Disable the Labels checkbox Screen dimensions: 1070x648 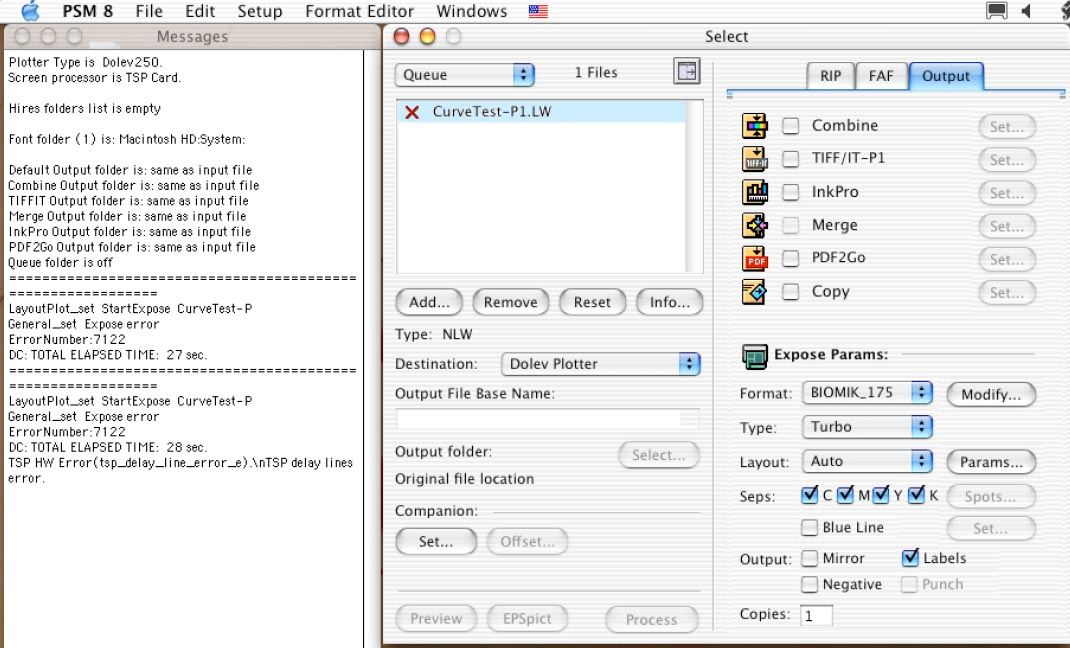[910, 558]
